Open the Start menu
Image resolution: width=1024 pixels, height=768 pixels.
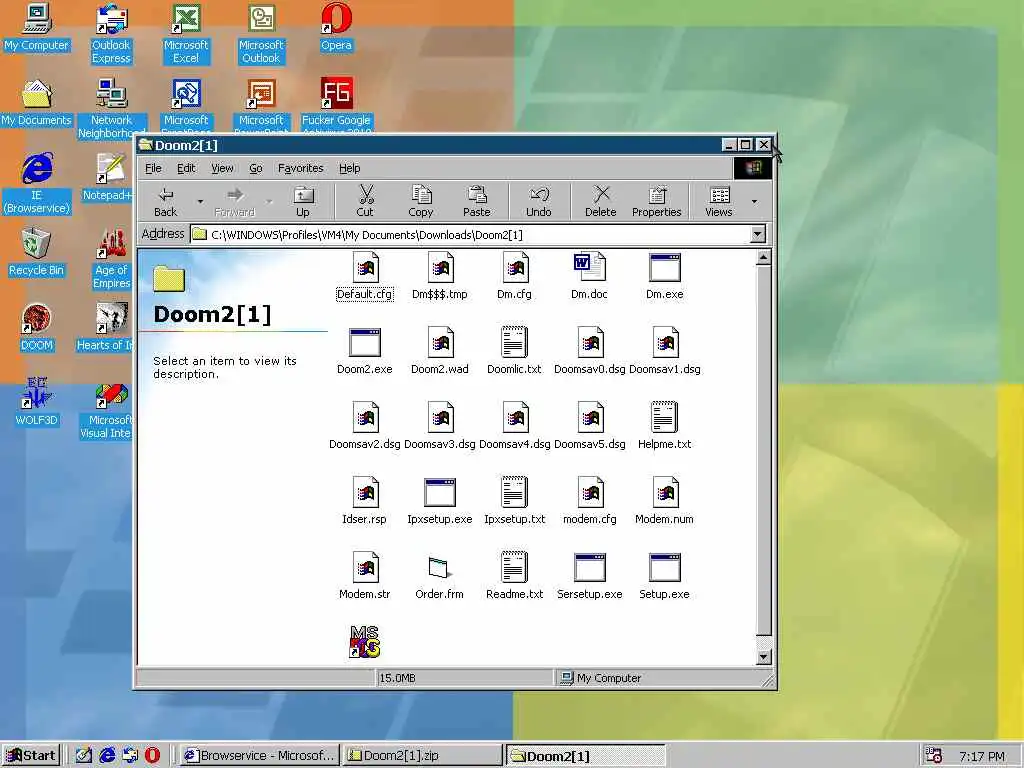coord(31,756)
